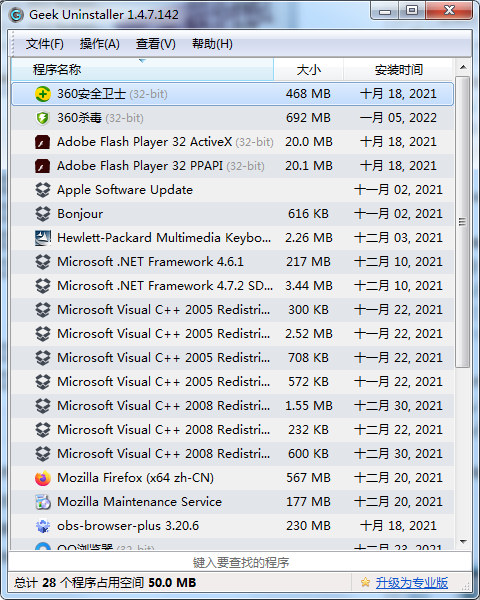Click the scrollbar up arrow
480x600 pixels.
pos(463,67)
